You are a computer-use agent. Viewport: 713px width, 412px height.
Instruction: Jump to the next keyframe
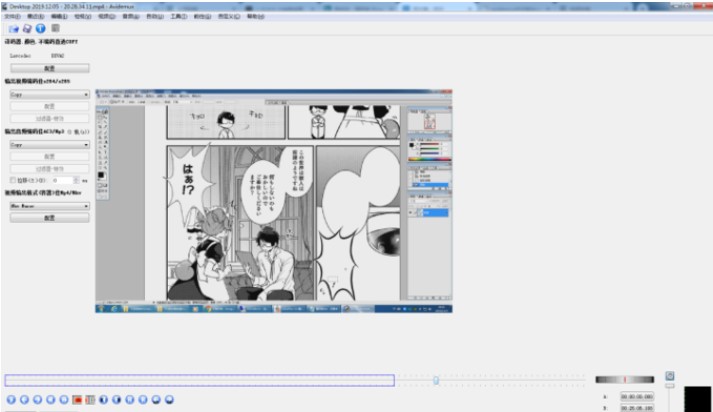tap(64, 400)
